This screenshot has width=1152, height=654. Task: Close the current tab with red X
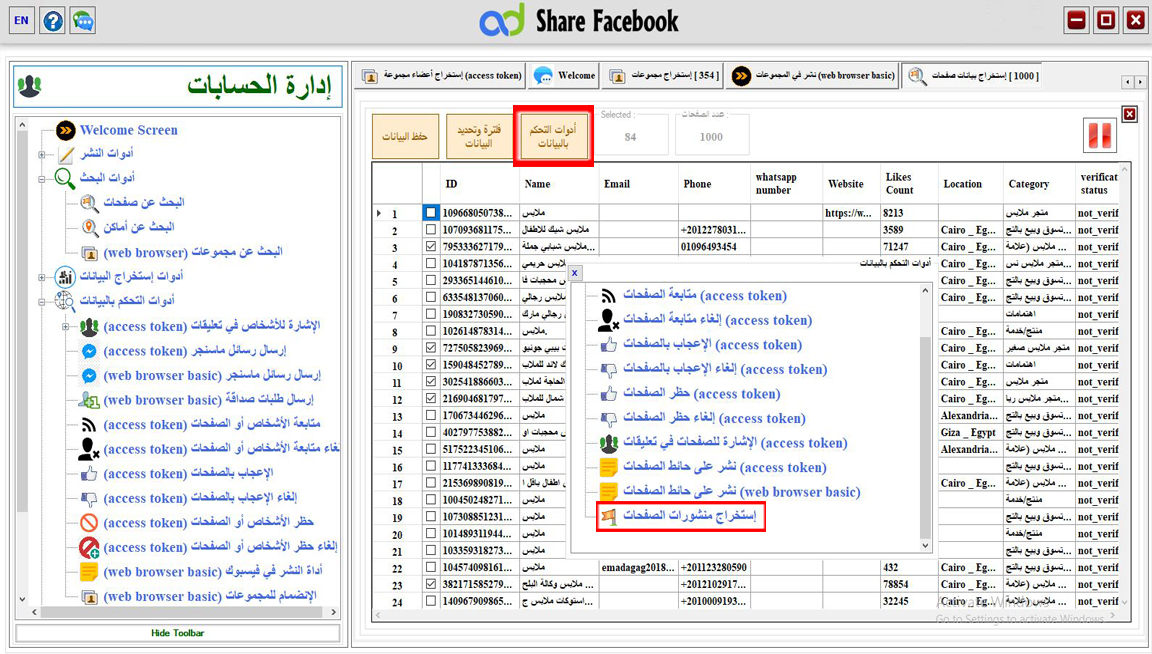1130,114
